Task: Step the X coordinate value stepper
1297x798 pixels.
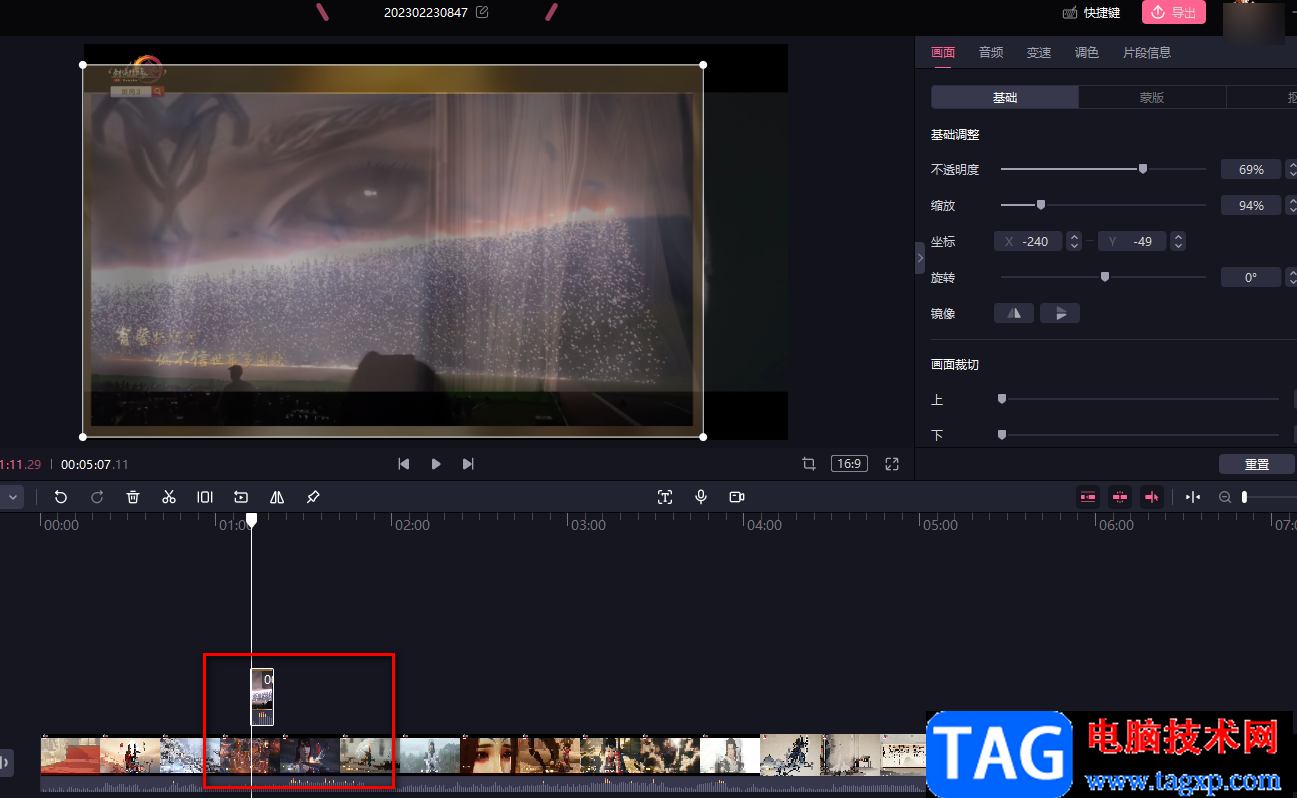Action: tap(1074, 241)
